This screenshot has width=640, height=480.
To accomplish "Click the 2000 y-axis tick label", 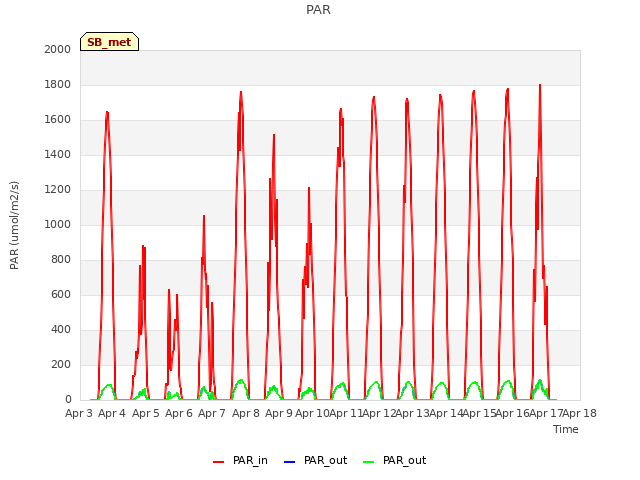I will pyautogui.click(x=58, y=49).
